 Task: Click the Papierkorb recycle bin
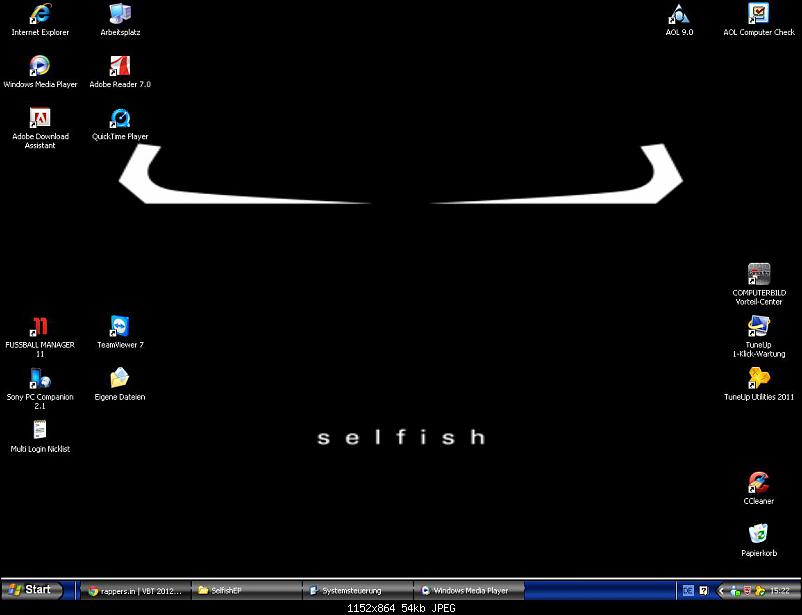758,535
